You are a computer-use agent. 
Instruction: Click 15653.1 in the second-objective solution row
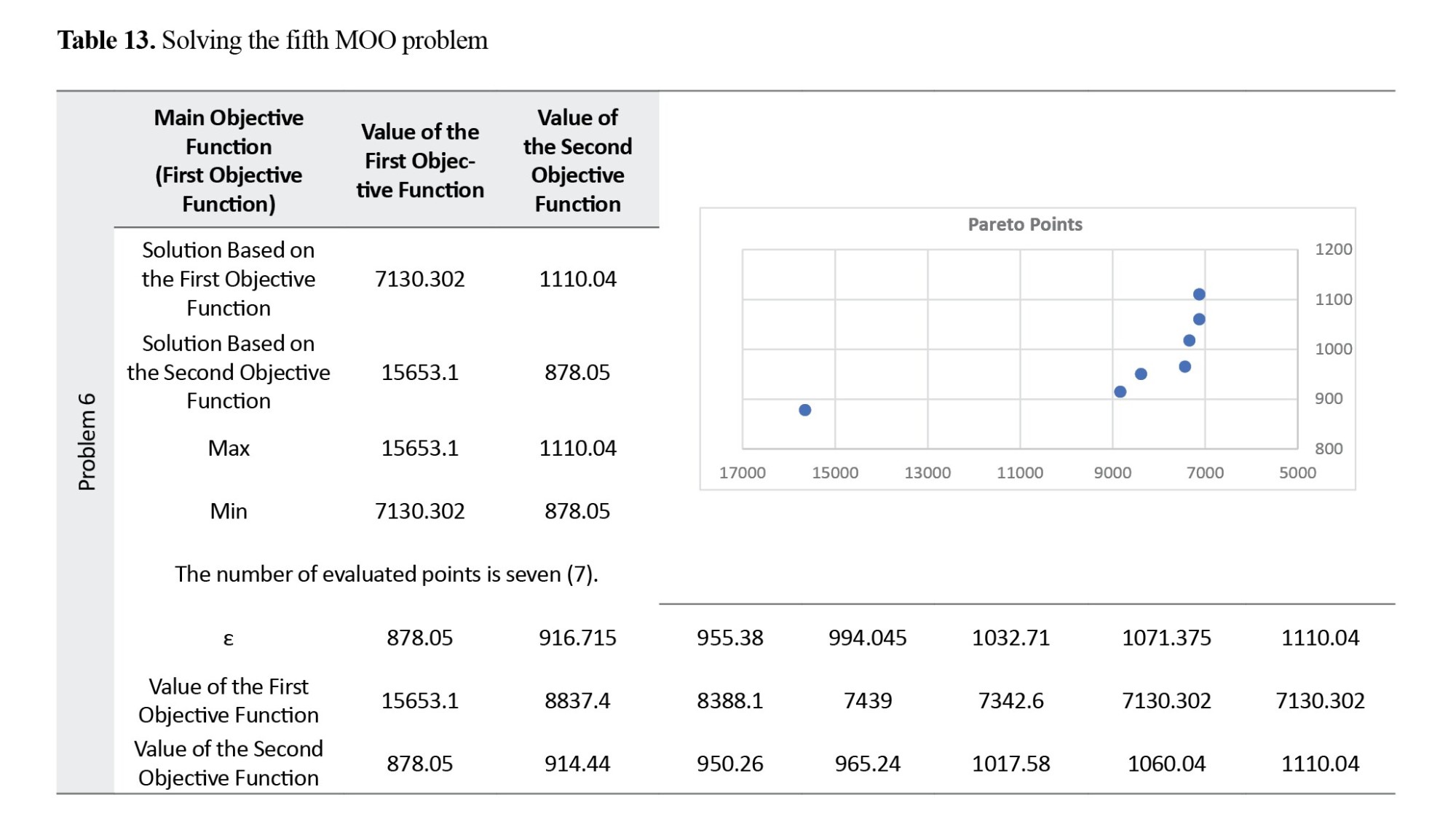(x=420, y=372)
